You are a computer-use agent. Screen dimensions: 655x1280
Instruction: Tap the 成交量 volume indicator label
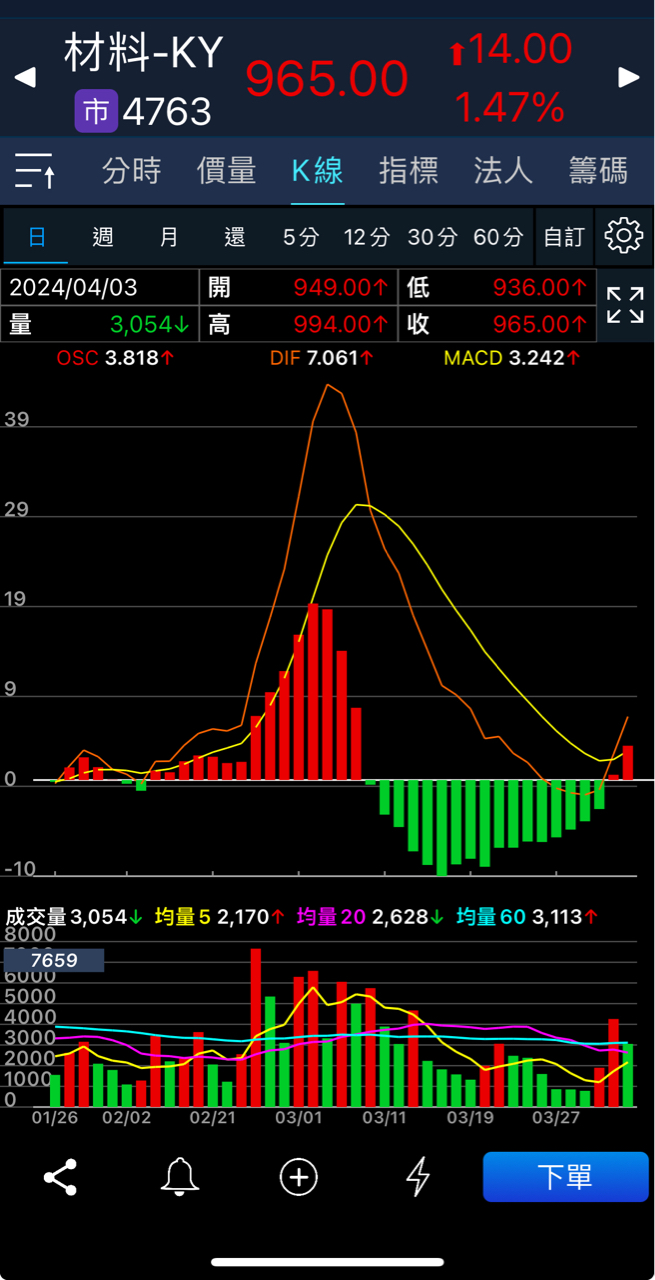click(x=36, y=917)
